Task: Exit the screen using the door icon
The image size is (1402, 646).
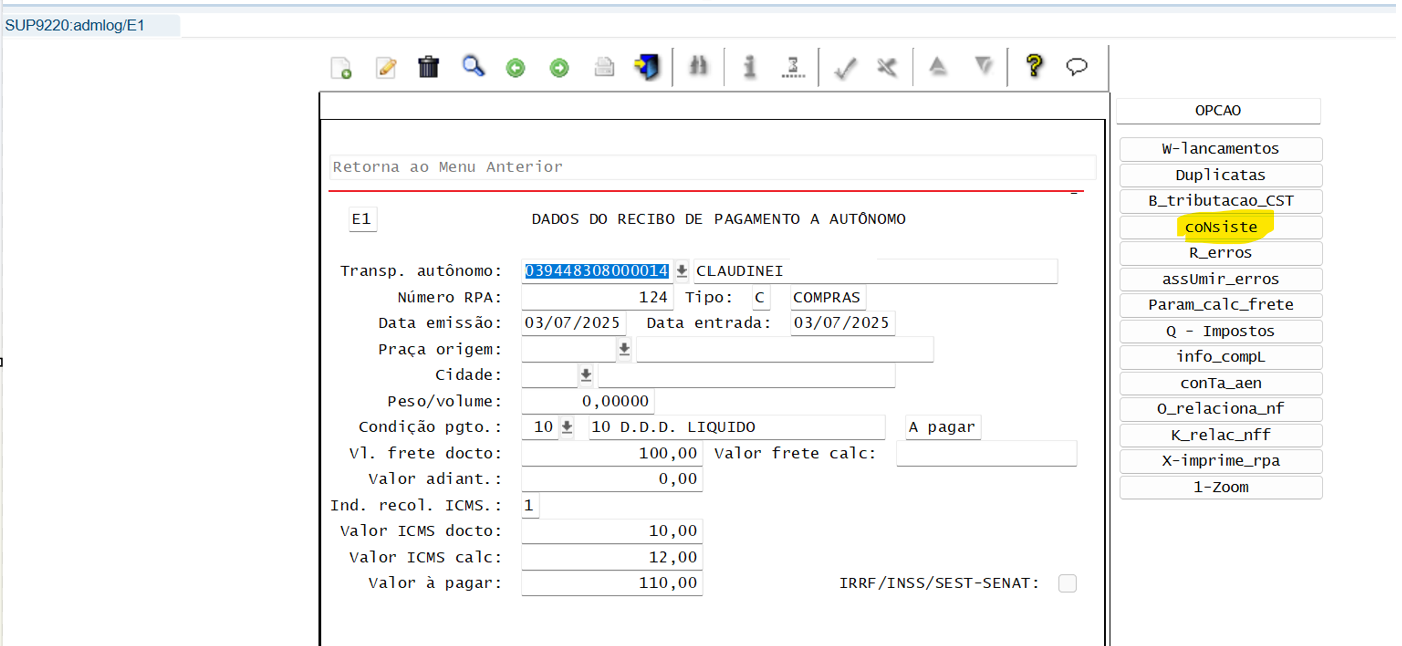Action: (643, 66)
